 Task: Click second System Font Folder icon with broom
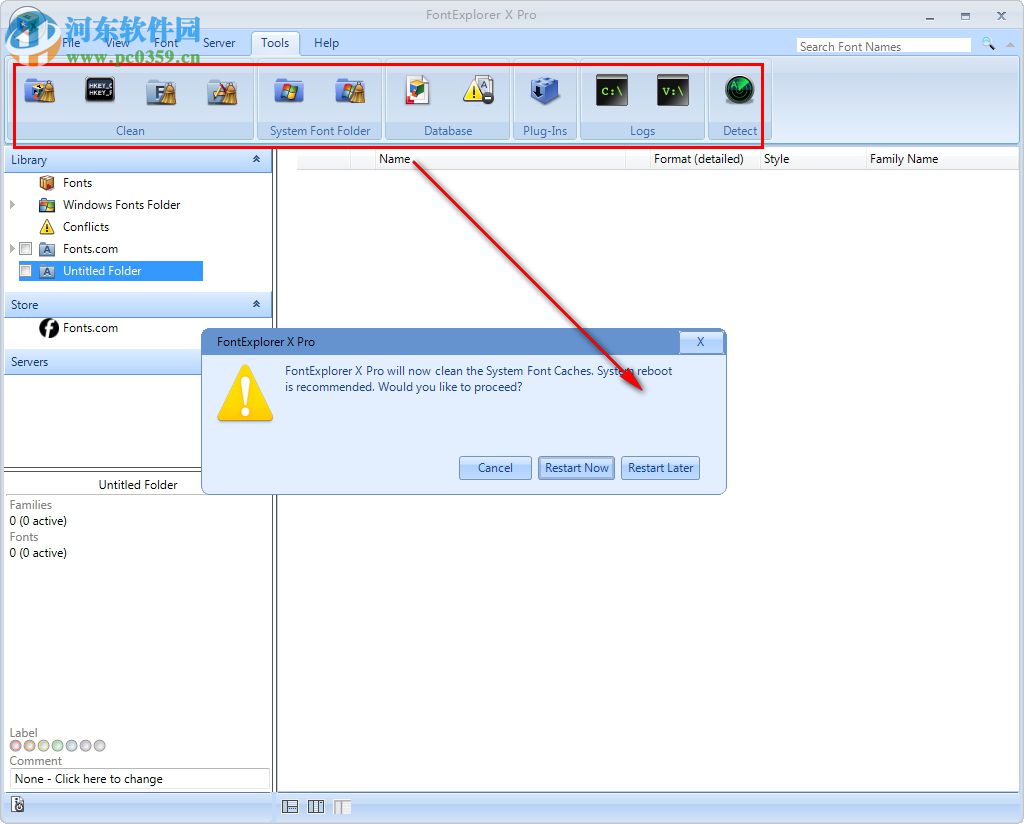(x=350, y=91)
